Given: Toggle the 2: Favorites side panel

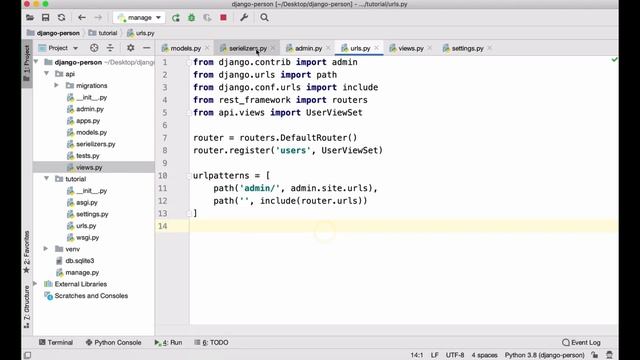Looking at the screenshot, I should pos(27,252).
